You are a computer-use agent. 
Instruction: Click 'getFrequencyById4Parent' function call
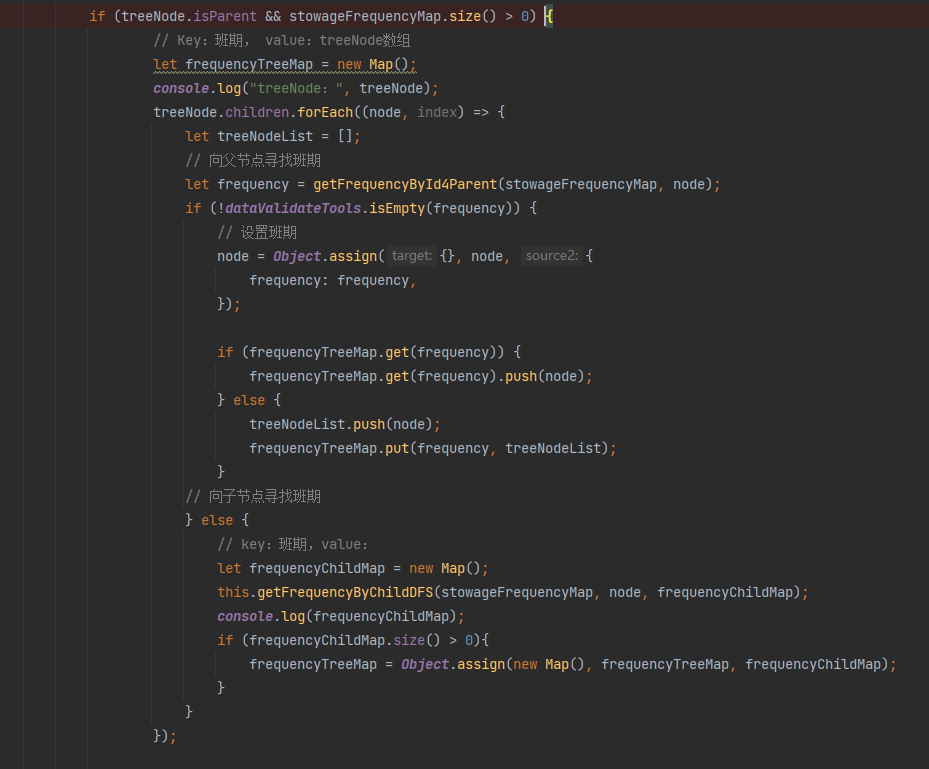[x=405, y=184]
